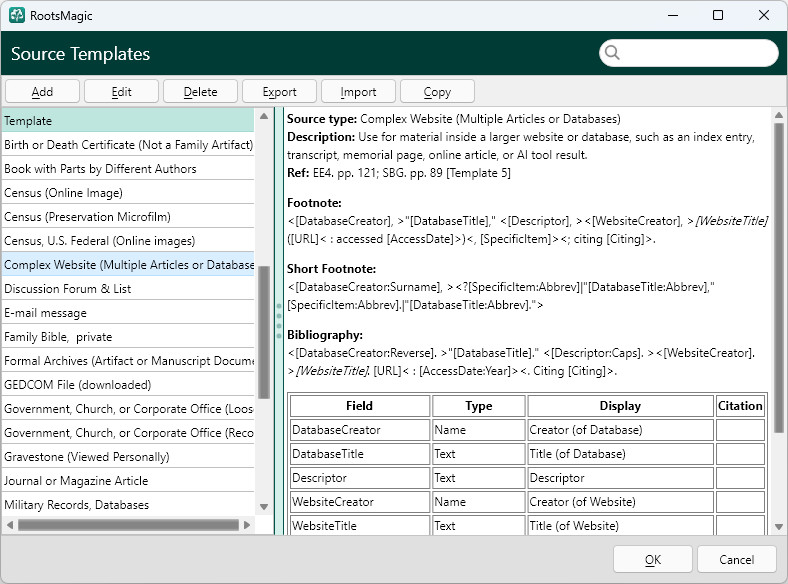This screenshot has width=788, height=584.
Task: Select Government, Church, or Corporate Office (Loos row
Action: [x=128, y=409]
